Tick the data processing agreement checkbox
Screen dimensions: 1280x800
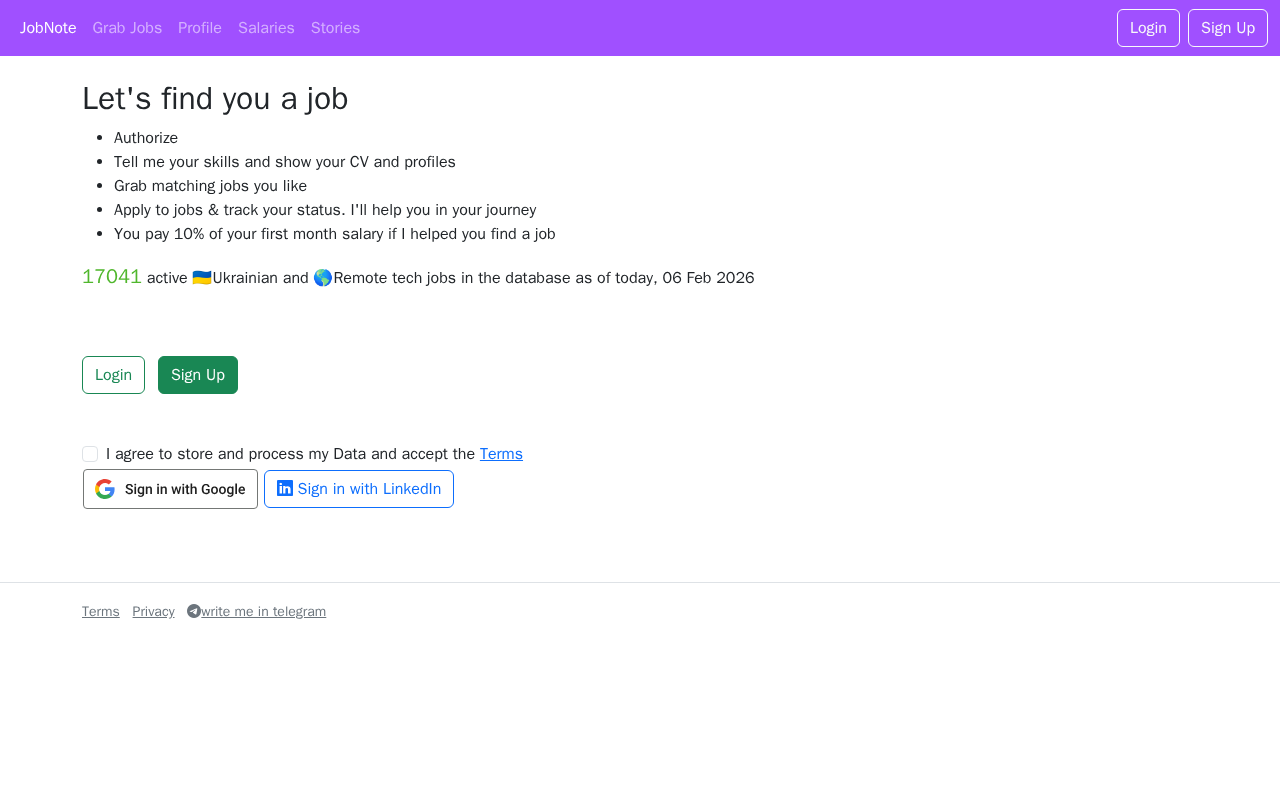click(x=90, y=454)
